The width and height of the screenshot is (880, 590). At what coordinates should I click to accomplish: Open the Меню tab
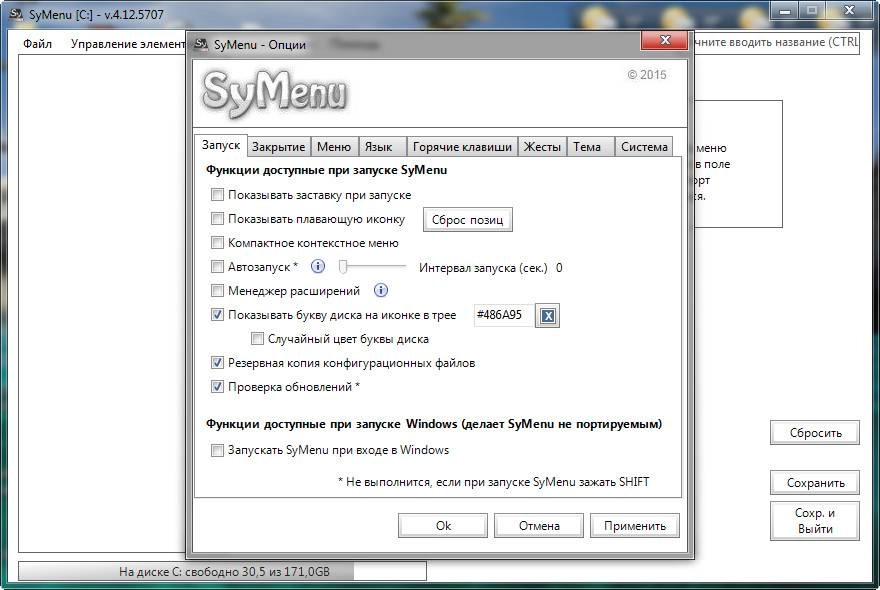tap(334, 147)
